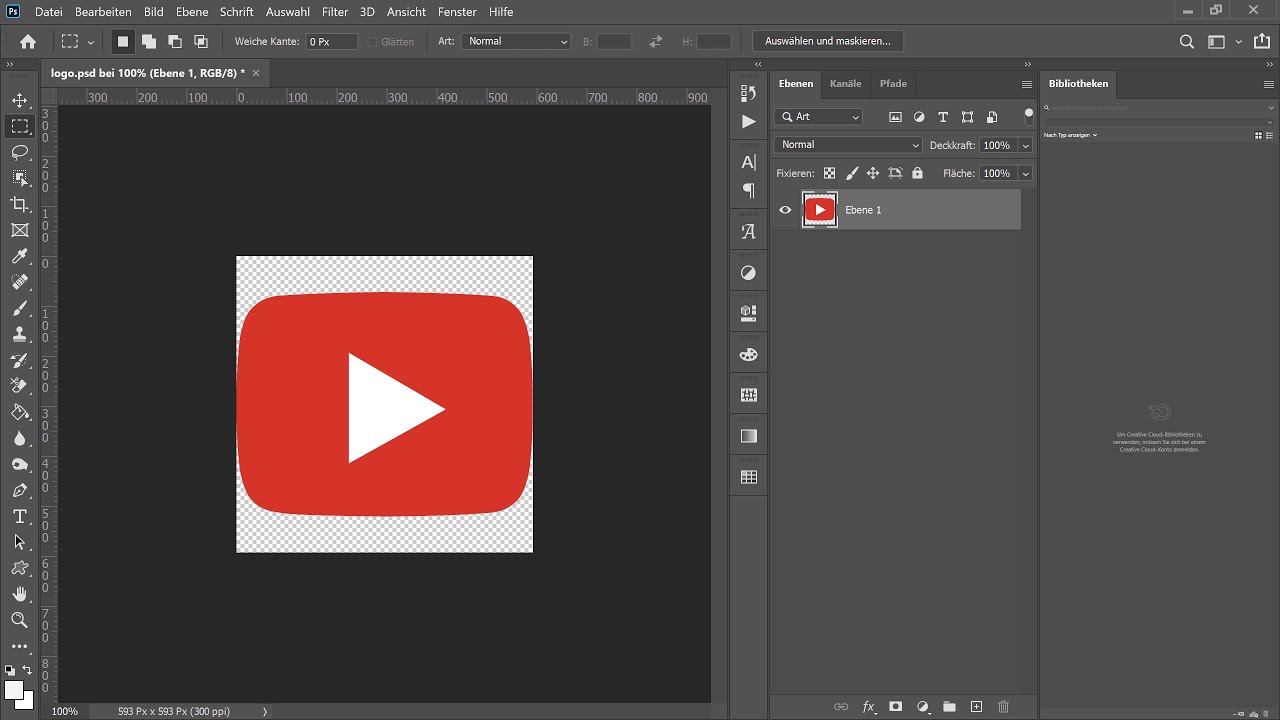Open the Art style dropdown in options bar
The width and height of the screenshot is (1280, 720).
pos(516,41)
